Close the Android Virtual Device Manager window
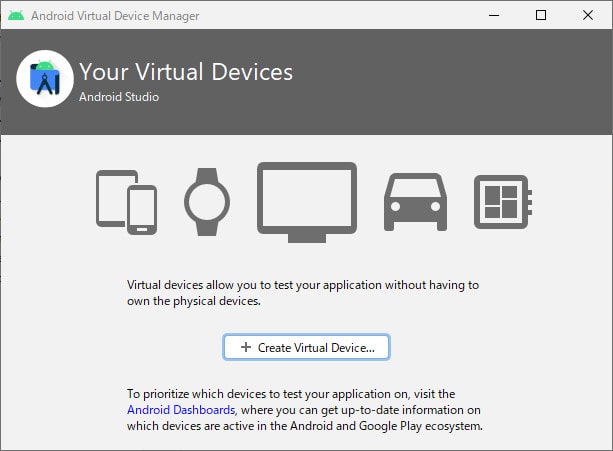The width and height of the screenshot is (613, 451). pyautogui.click(x=587, y=15)
